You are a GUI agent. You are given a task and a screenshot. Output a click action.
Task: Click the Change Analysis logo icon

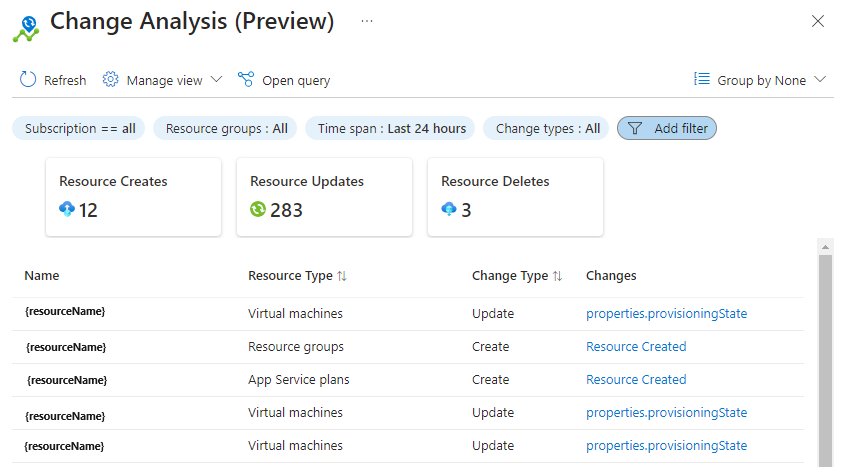(x=26, y=29)
